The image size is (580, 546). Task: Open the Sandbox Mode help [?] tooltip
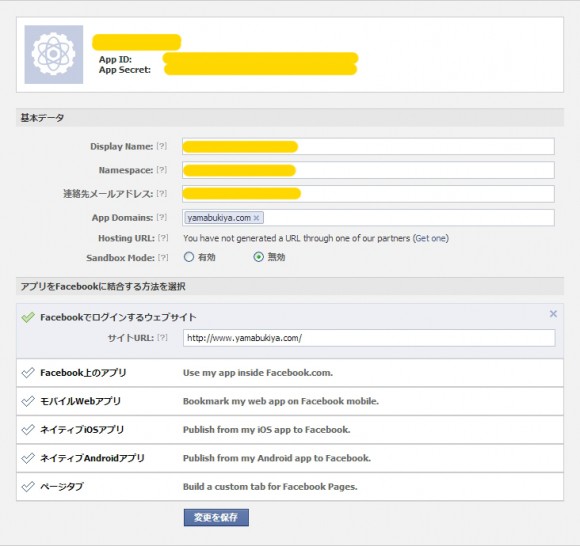(x=163, y=257)
